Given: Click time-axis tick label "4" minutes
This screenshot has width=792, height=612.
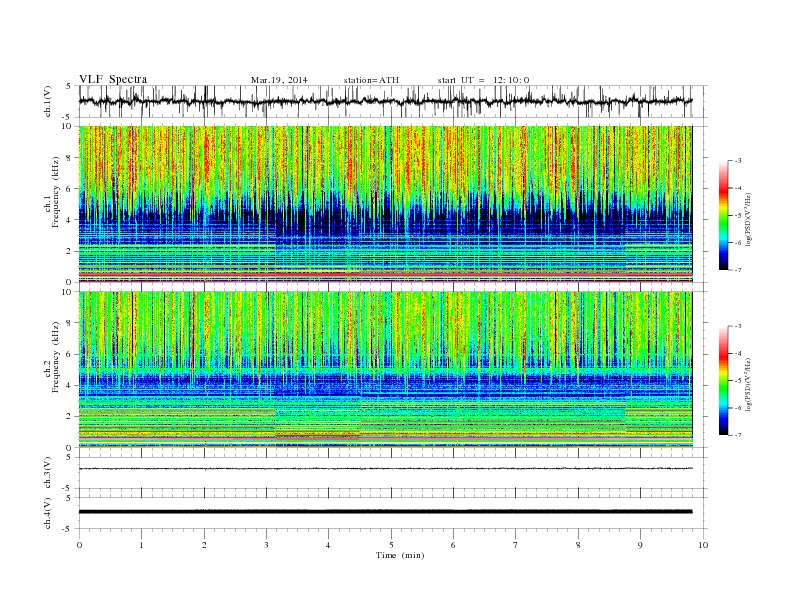Looking at the screenshot, I should click(328, 545).
